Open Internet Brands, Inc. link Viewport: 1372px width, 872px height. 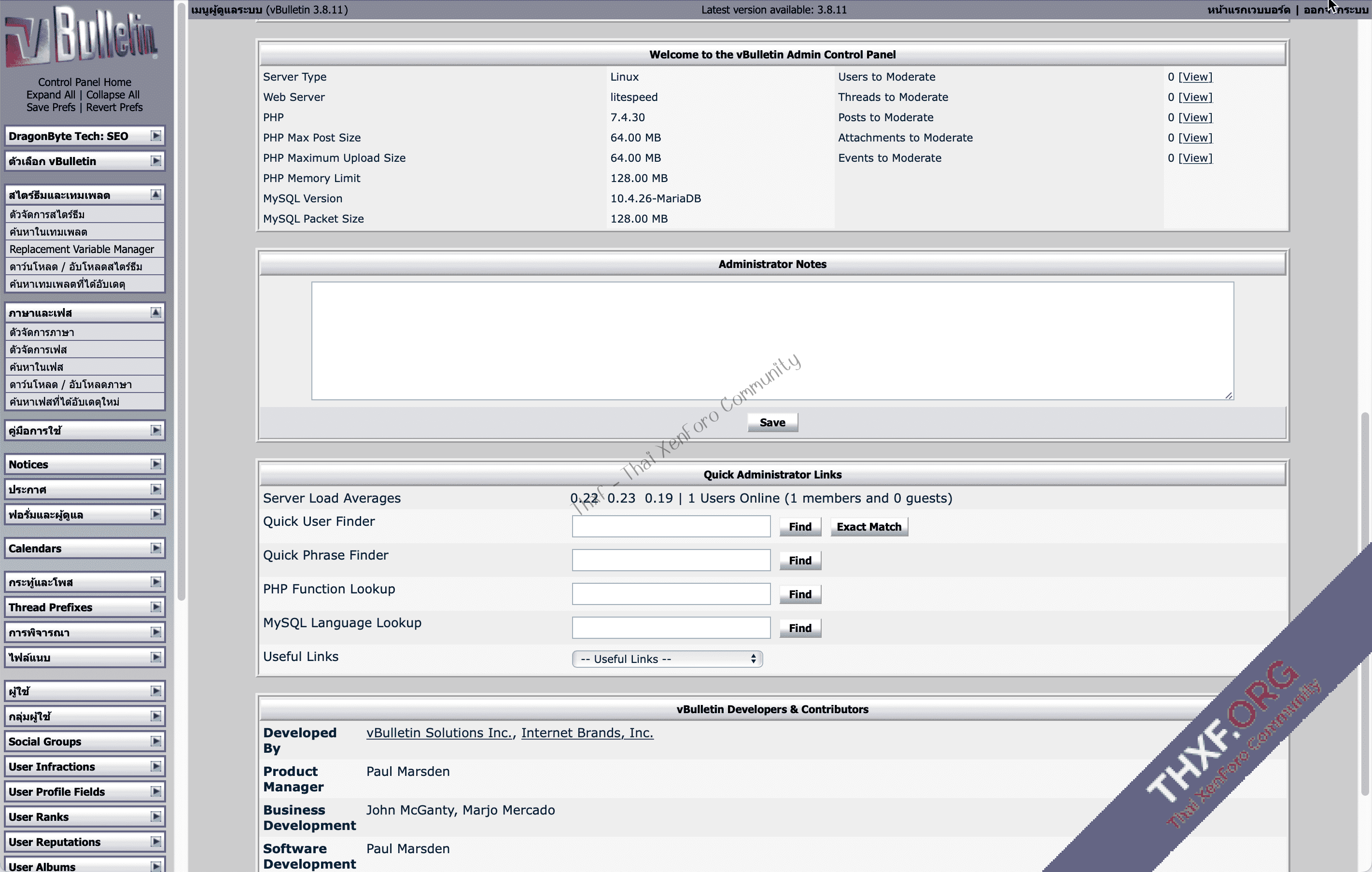coord(587,732)
